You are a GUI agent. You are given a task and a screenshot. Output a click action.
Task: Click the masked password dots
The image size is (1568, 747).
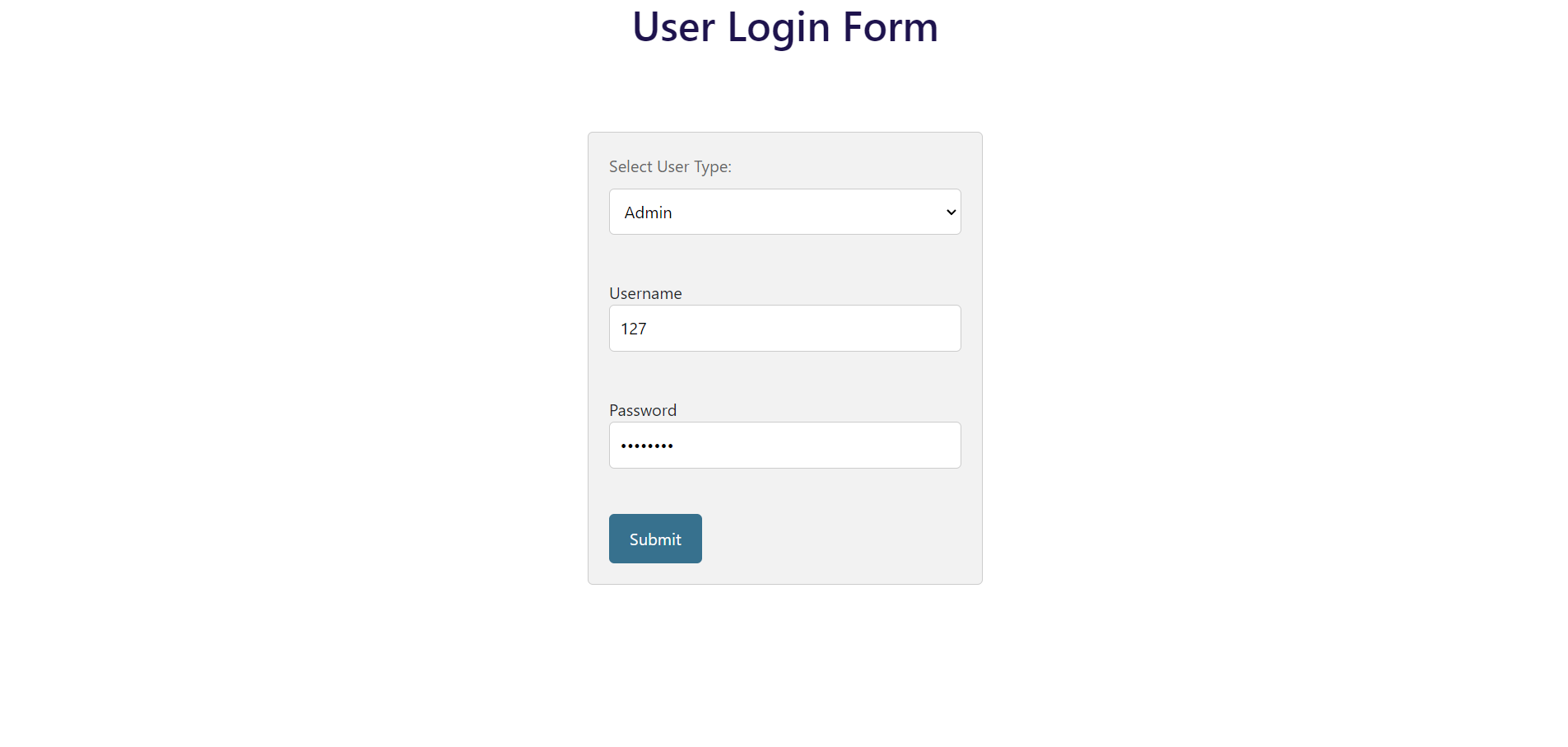click(x=647, y=446)
